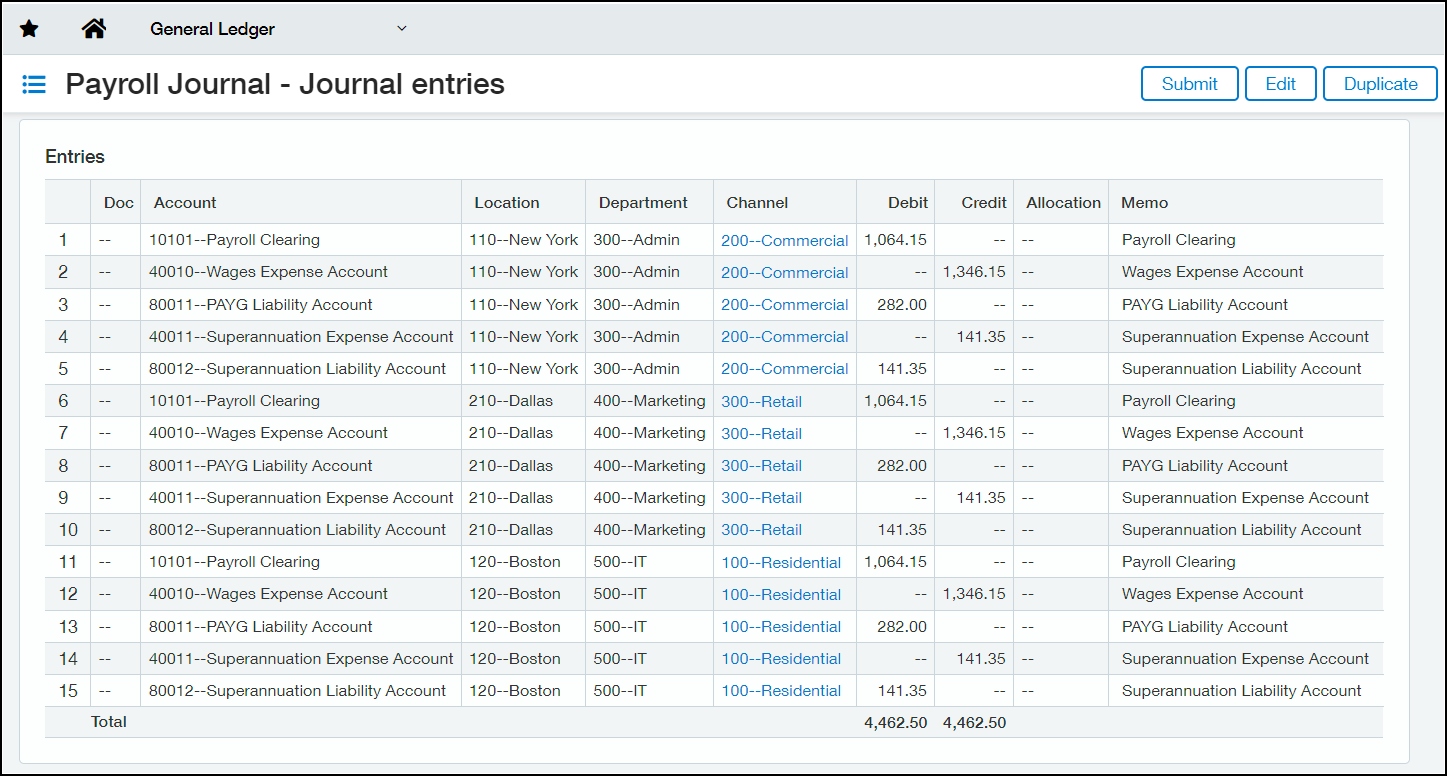Select the Credit column header
The height and width of the screenshot is (776, 1447).
pyautogui.click(x=983, y=202)
